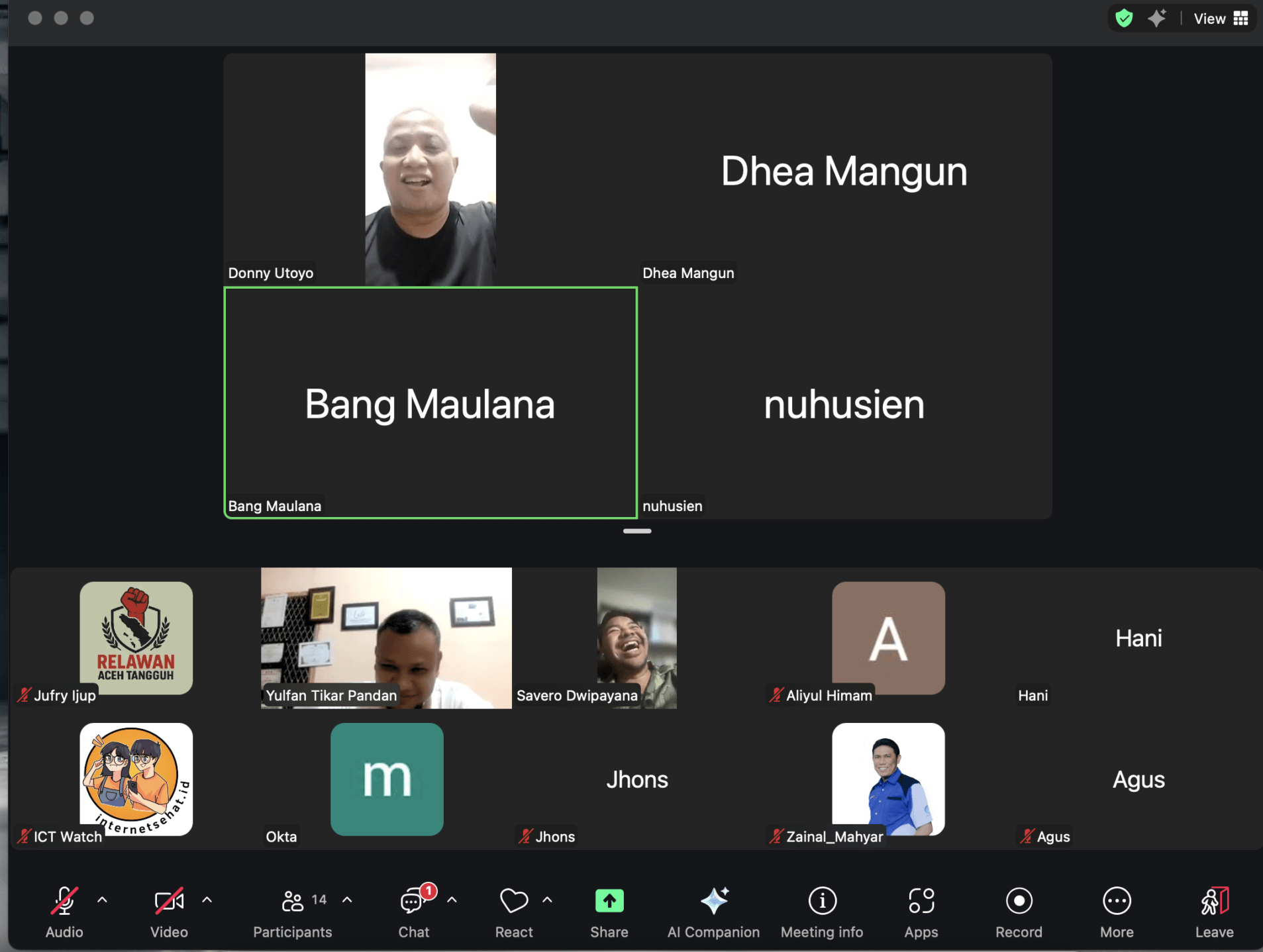The height and width of the screenshot is (952, 1263).
Task: Click the muted mic icon beside Agus label
Action: pyautogui.click(x=1027, y=836)
